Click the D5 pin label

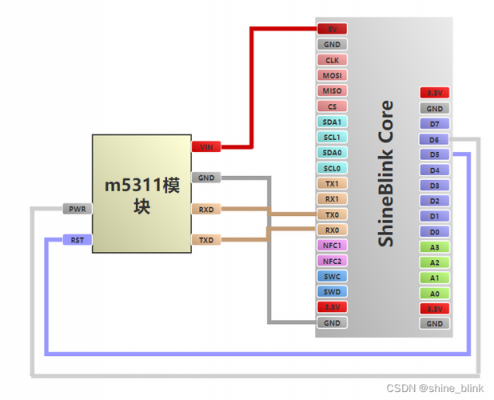pyautogui.click(x=434, y=155)
